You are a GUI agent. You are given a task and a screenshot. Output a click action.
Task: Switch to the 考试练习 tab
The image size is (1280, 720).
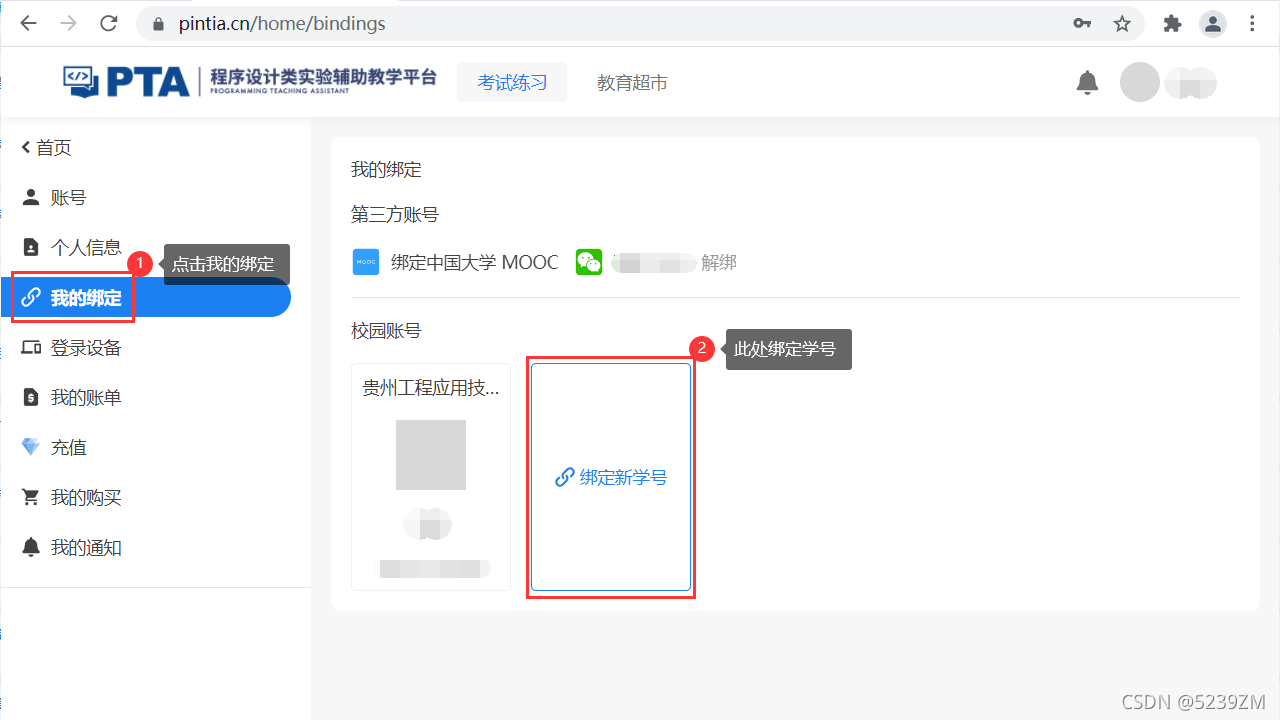(x=511, y=82)
